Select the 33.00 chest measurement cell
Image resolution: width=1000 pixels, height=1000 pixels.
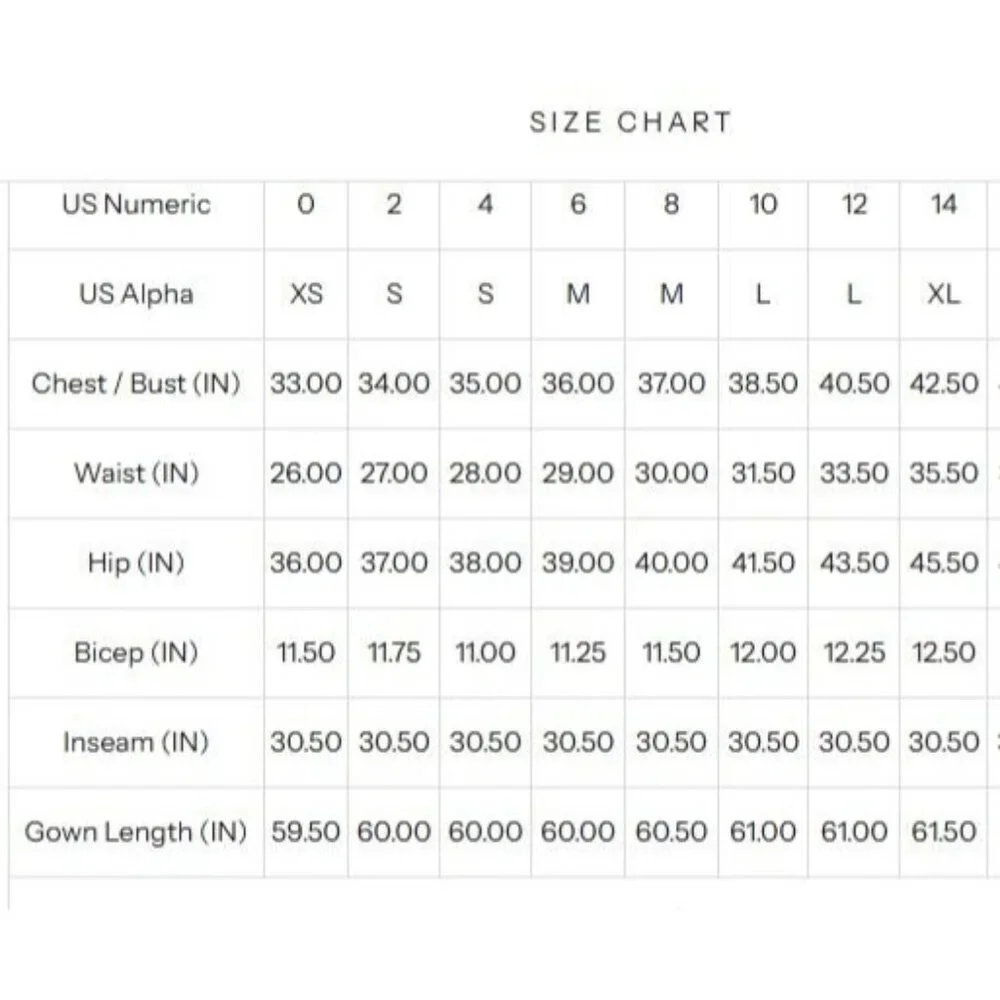306,384
